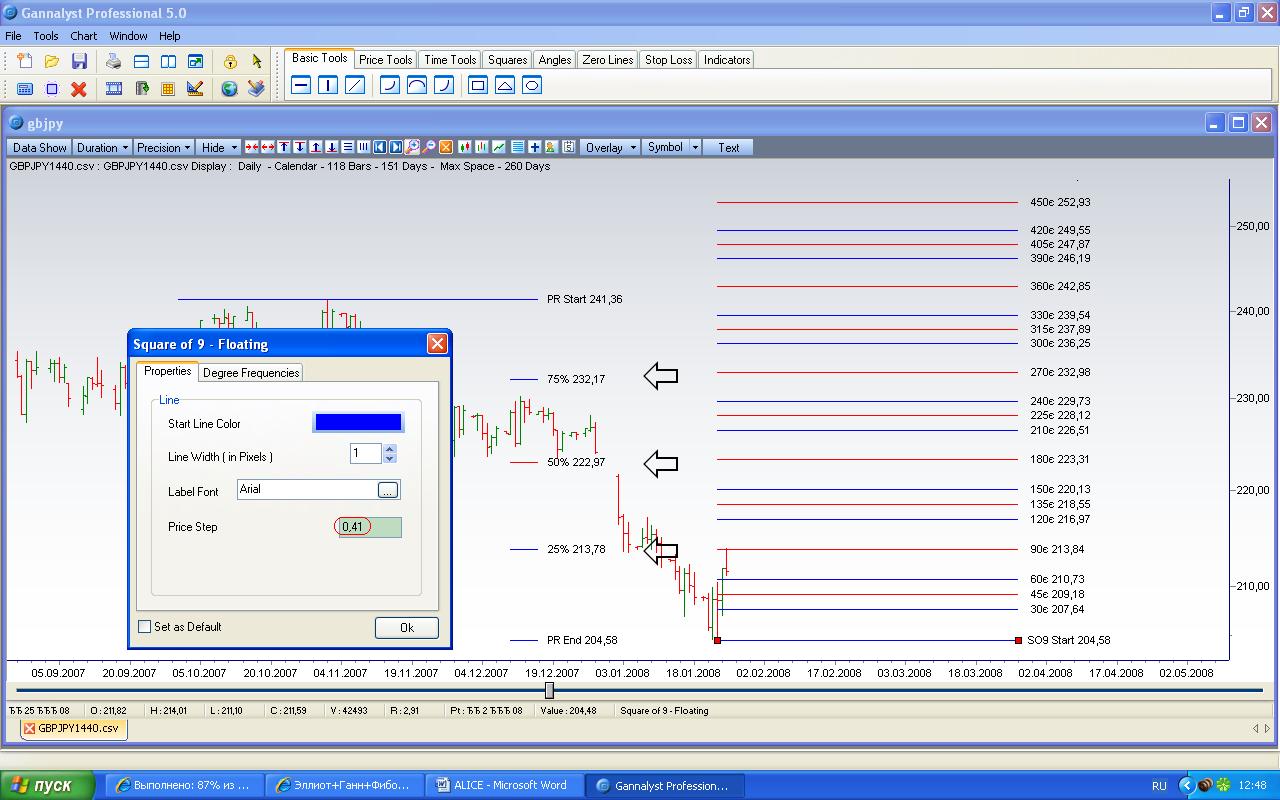Open the Window menu
1280x800 pixels.
click(x=128, y=36)
